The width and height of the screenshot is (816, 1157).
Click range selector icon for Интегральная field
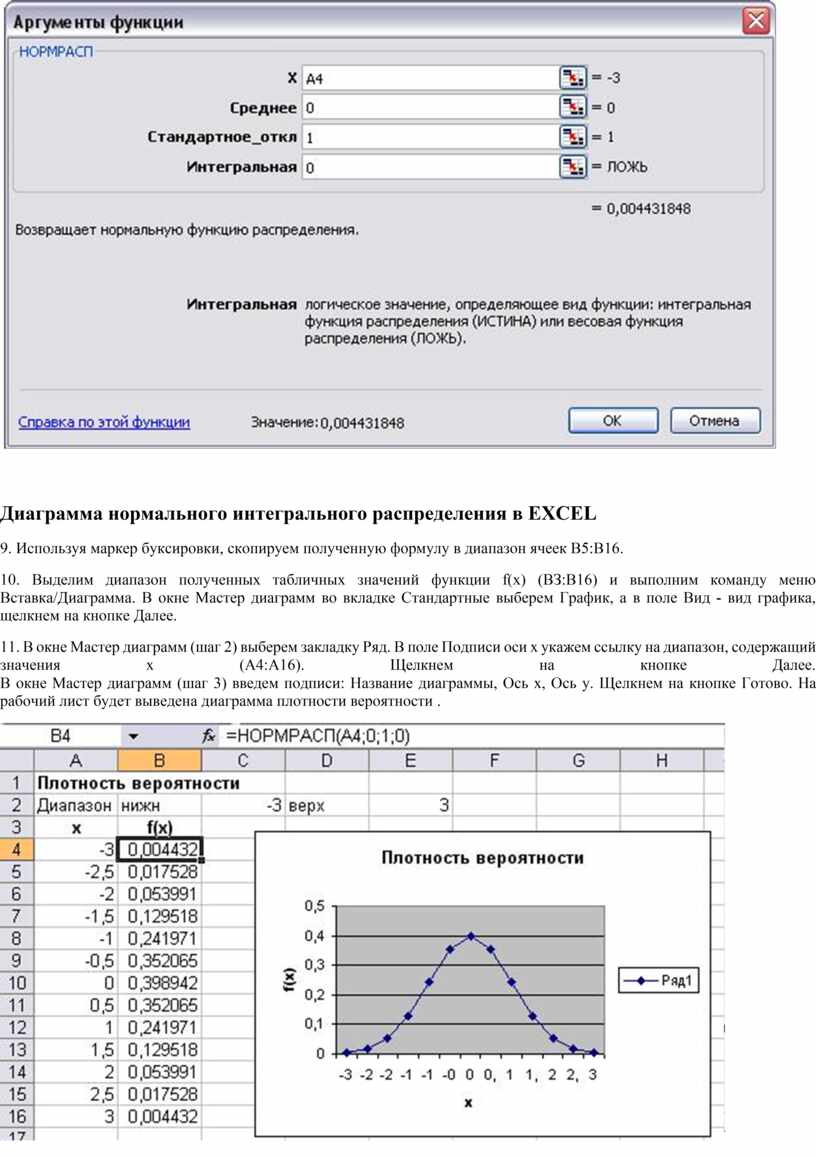point(572,167)
